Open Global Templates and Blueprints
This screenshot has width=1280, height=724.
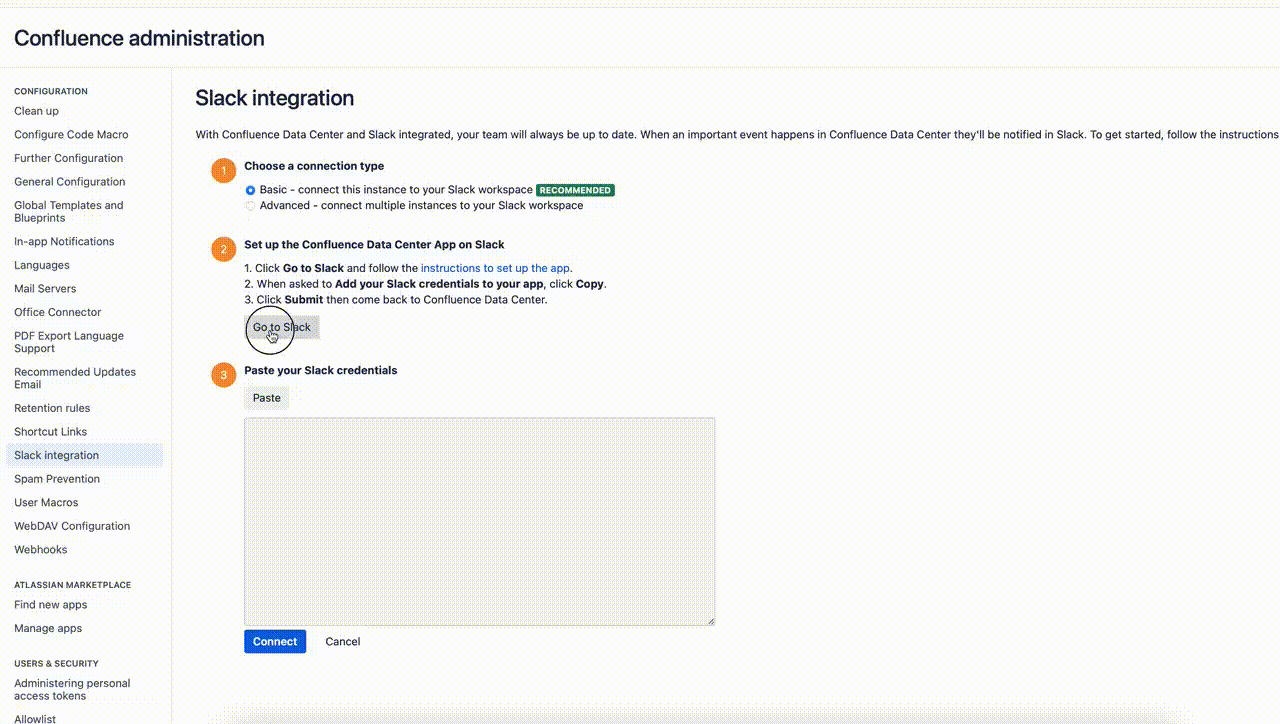click(x=69, y=212)
